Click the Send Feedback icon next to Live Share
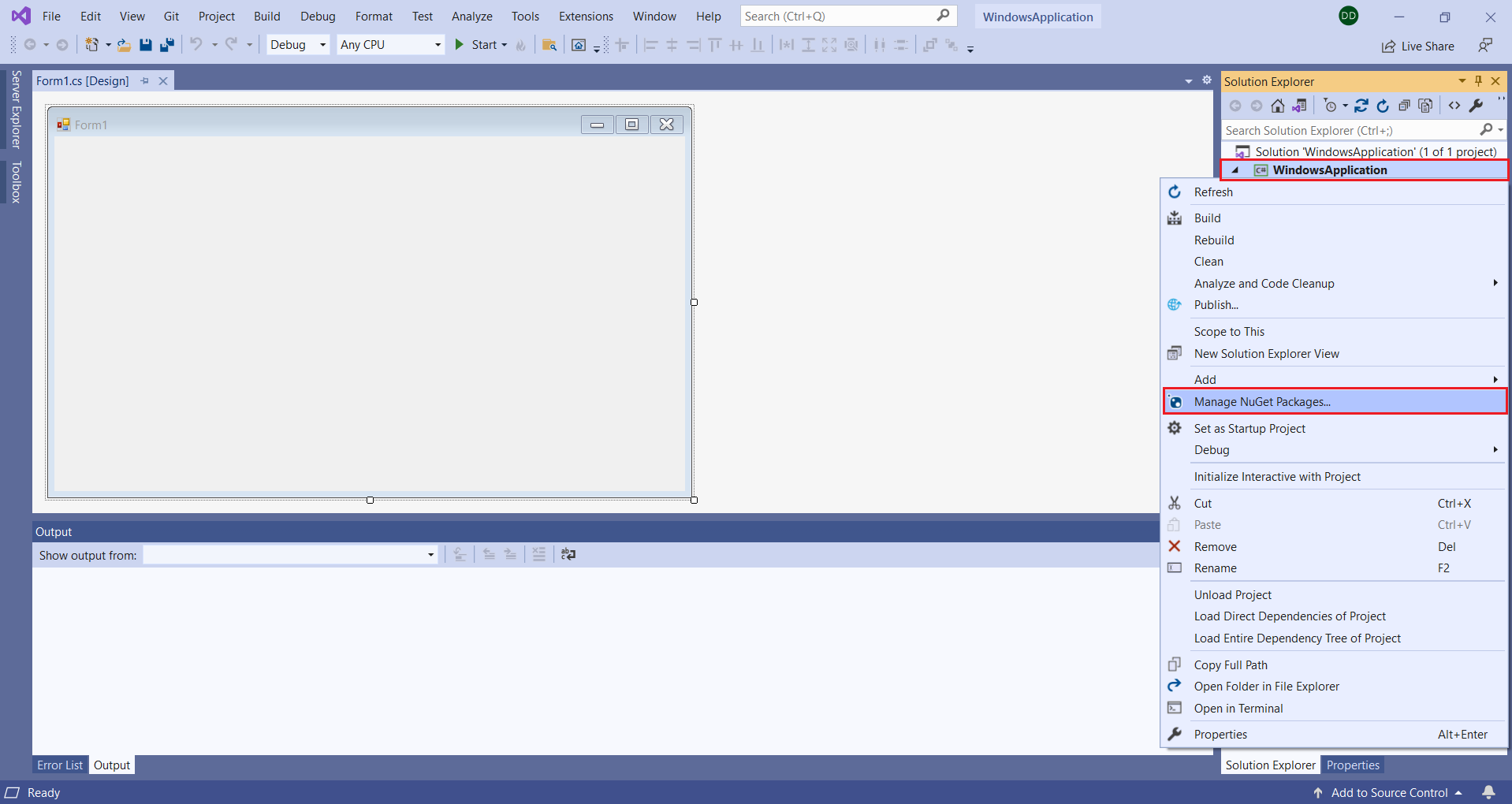The width and height of the screenshot is (1512, 804). coord(1485,46)
